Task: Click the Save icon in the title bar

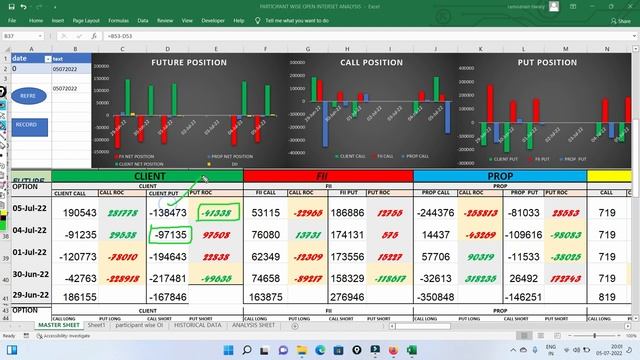Action: (x=11, y=7)
